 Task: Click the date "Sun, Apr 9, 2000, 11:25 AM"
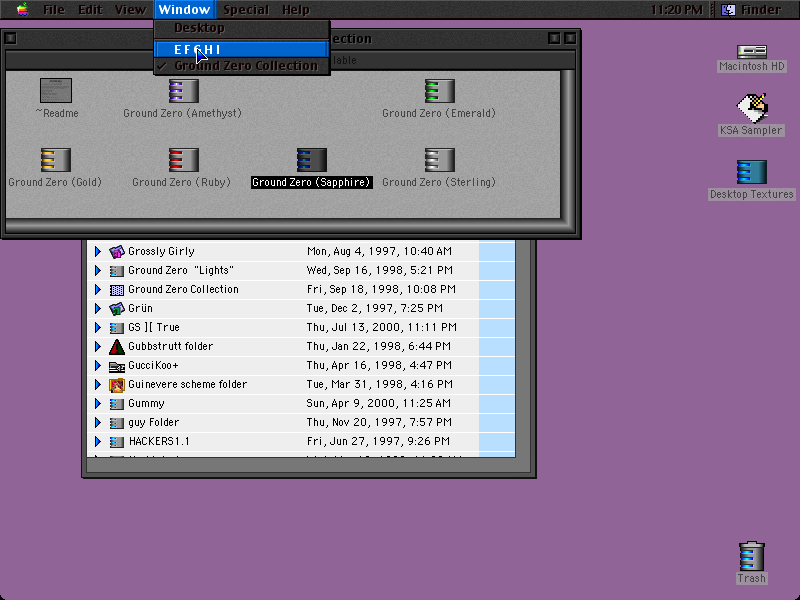pos(379,404)
